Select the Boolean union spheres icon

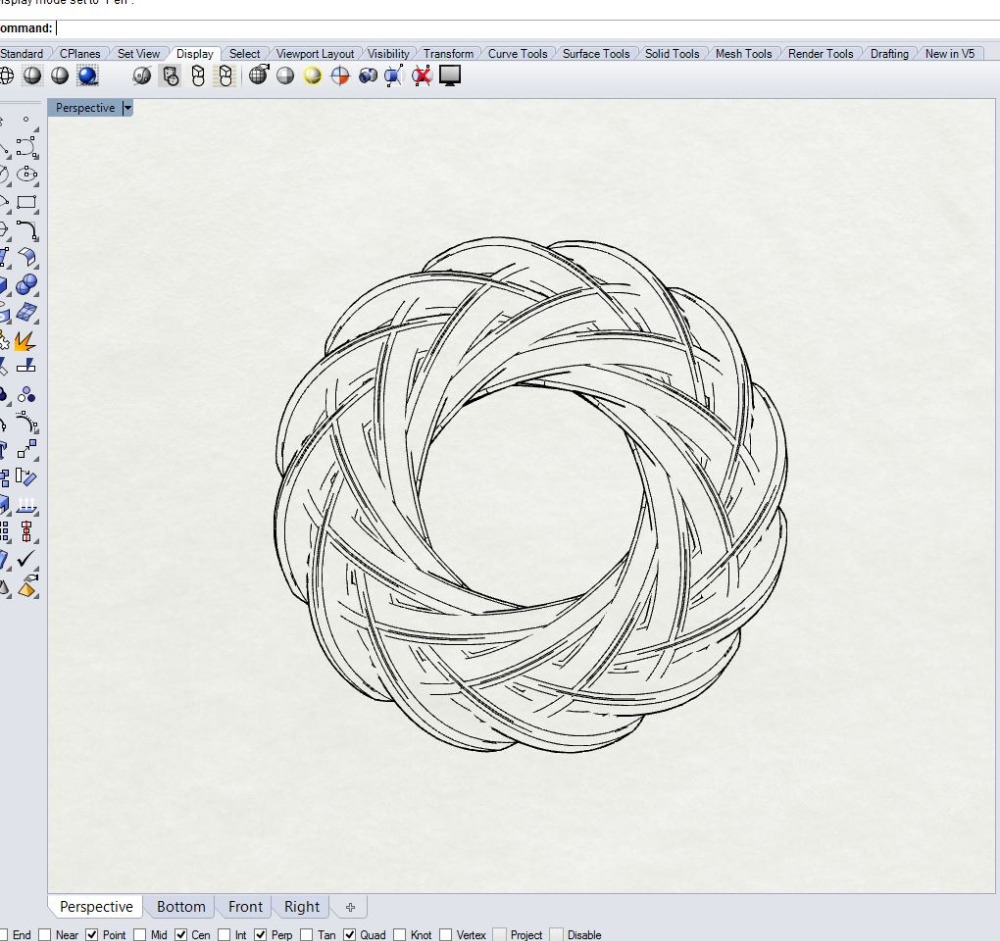coord(27,285)
